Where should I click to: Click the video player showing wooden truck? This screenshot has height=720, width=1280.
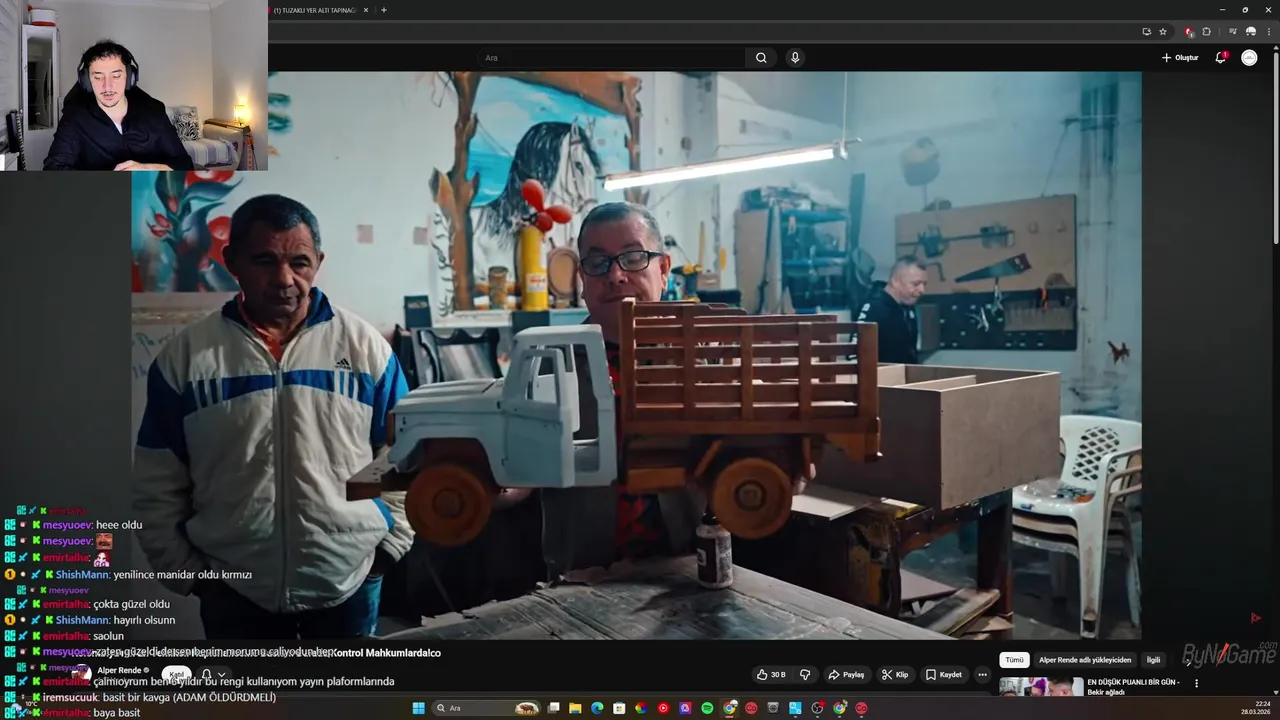[x=636, y=355]
